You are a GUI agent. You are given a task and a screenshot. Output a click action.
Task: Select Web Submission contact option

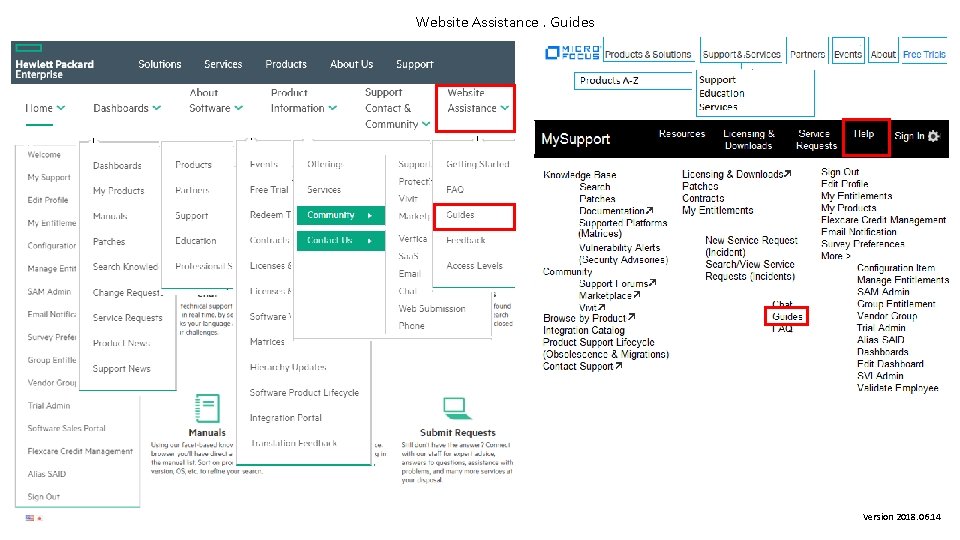coord(432,309)
